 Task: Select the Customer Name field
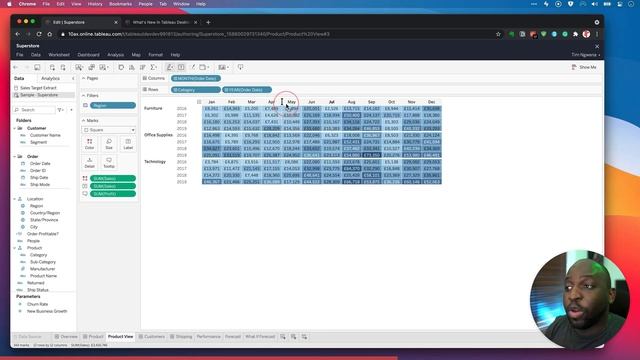(45, 135)
